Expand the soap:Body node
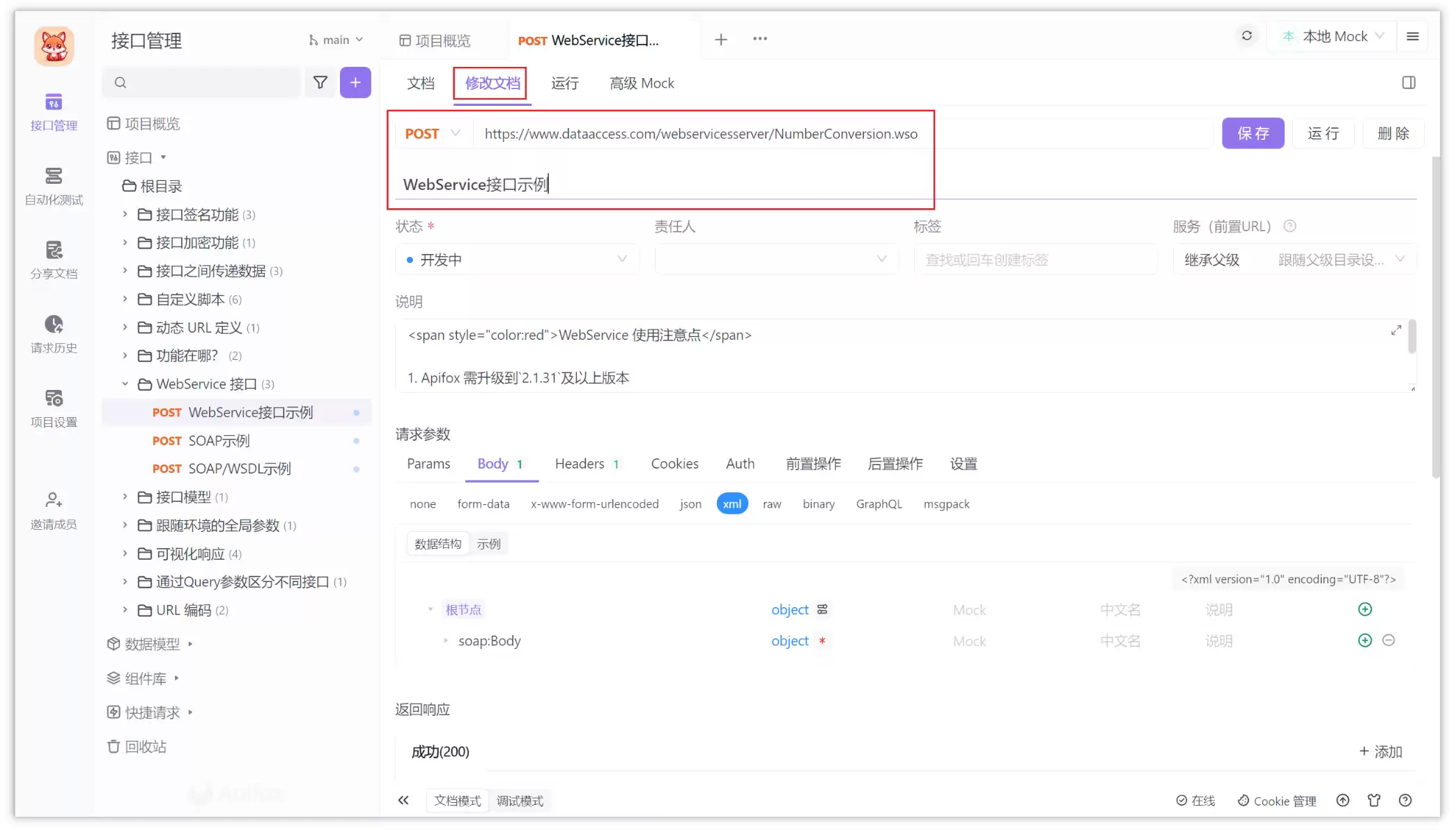The image size is (1456, 830). [x=446, y=641]
